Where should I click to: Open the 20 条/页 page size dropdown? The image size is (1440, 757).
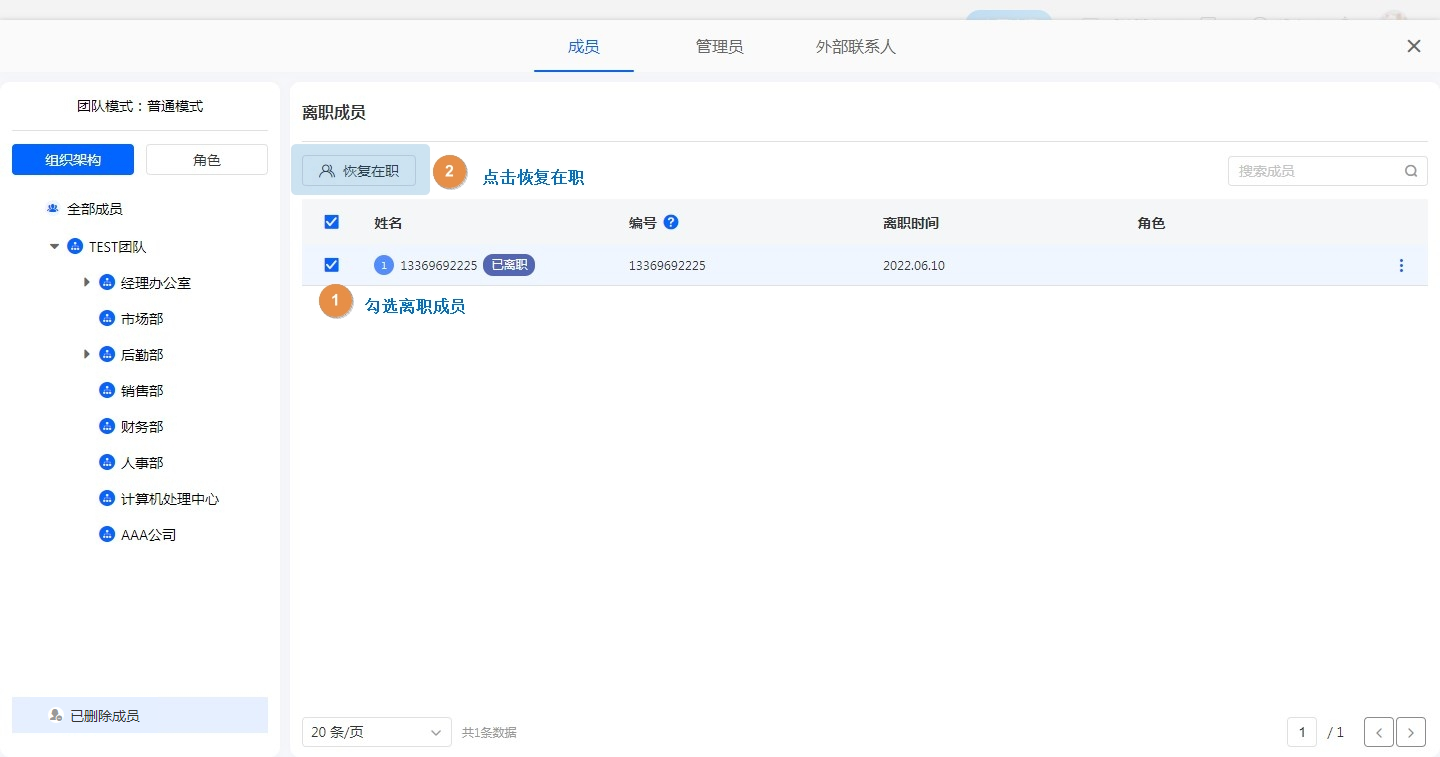376,732
